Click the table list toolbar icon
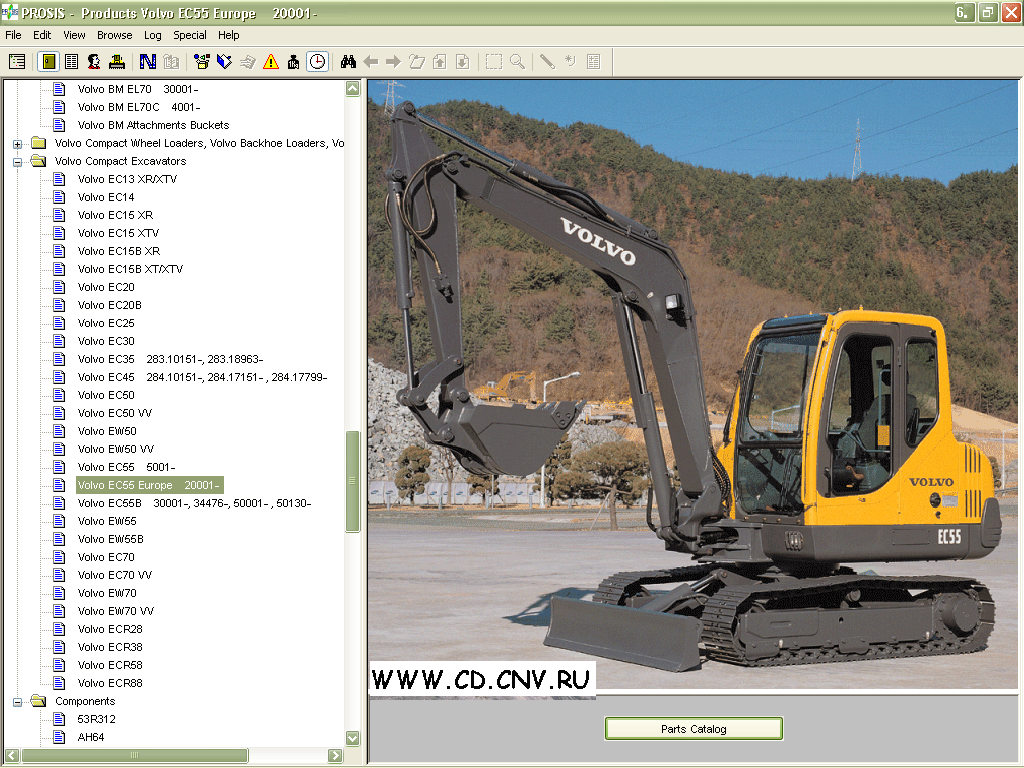Screen dimensions: 1024x768 click(71, 62)
